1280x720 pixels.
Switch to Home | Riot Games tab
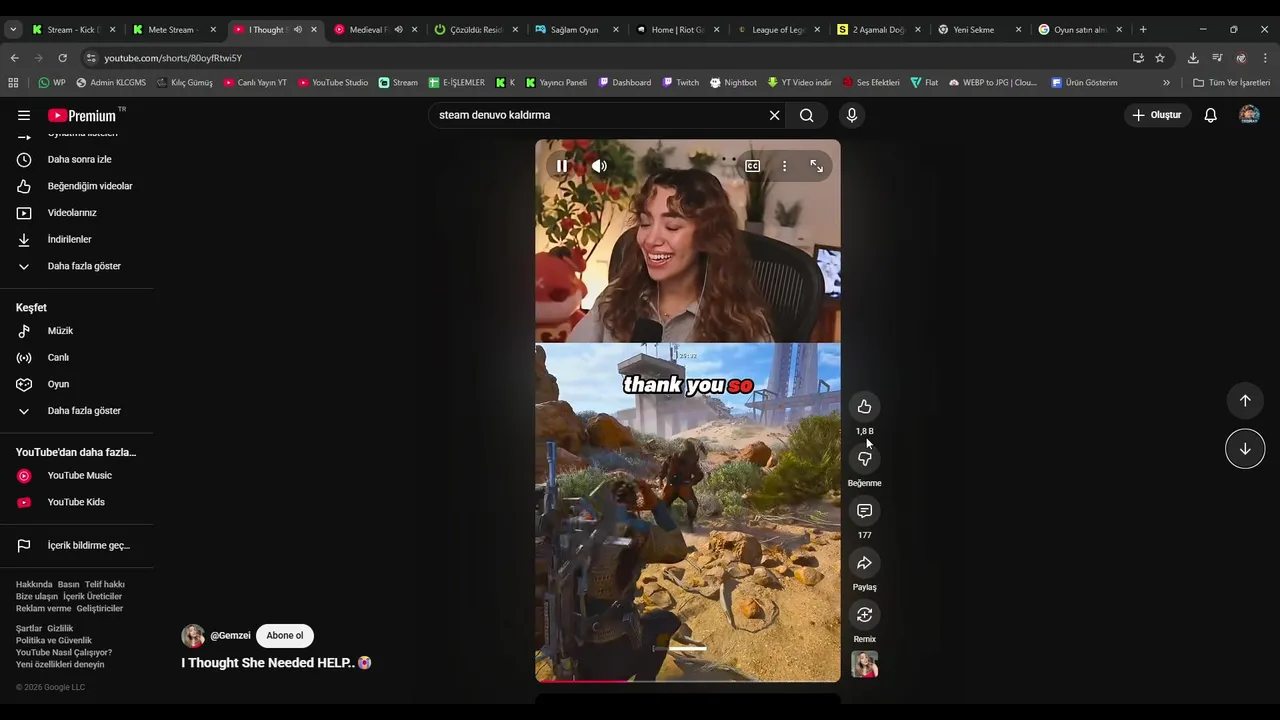678,30
